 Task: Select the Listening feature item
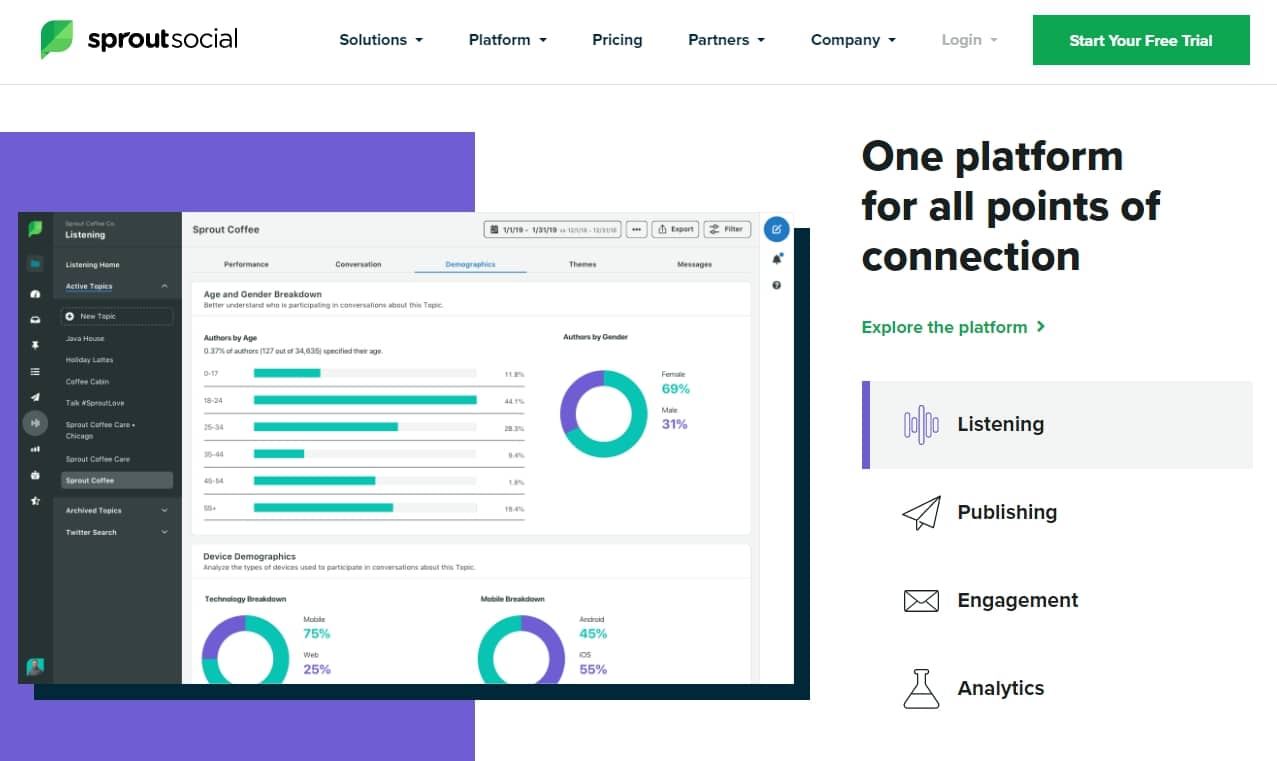(x=1057, y=424)
